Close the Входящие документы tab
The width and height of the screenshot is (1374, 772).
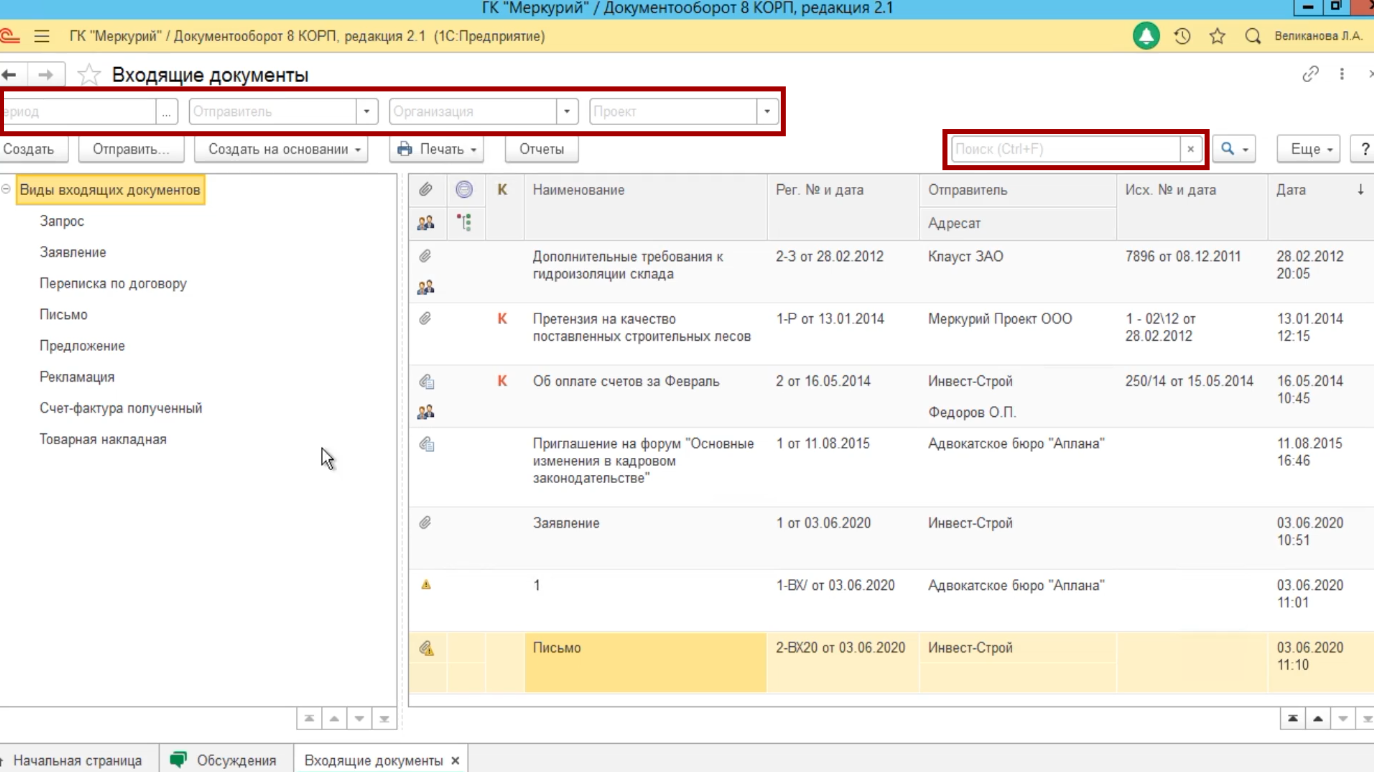click(x=455, y=760)
